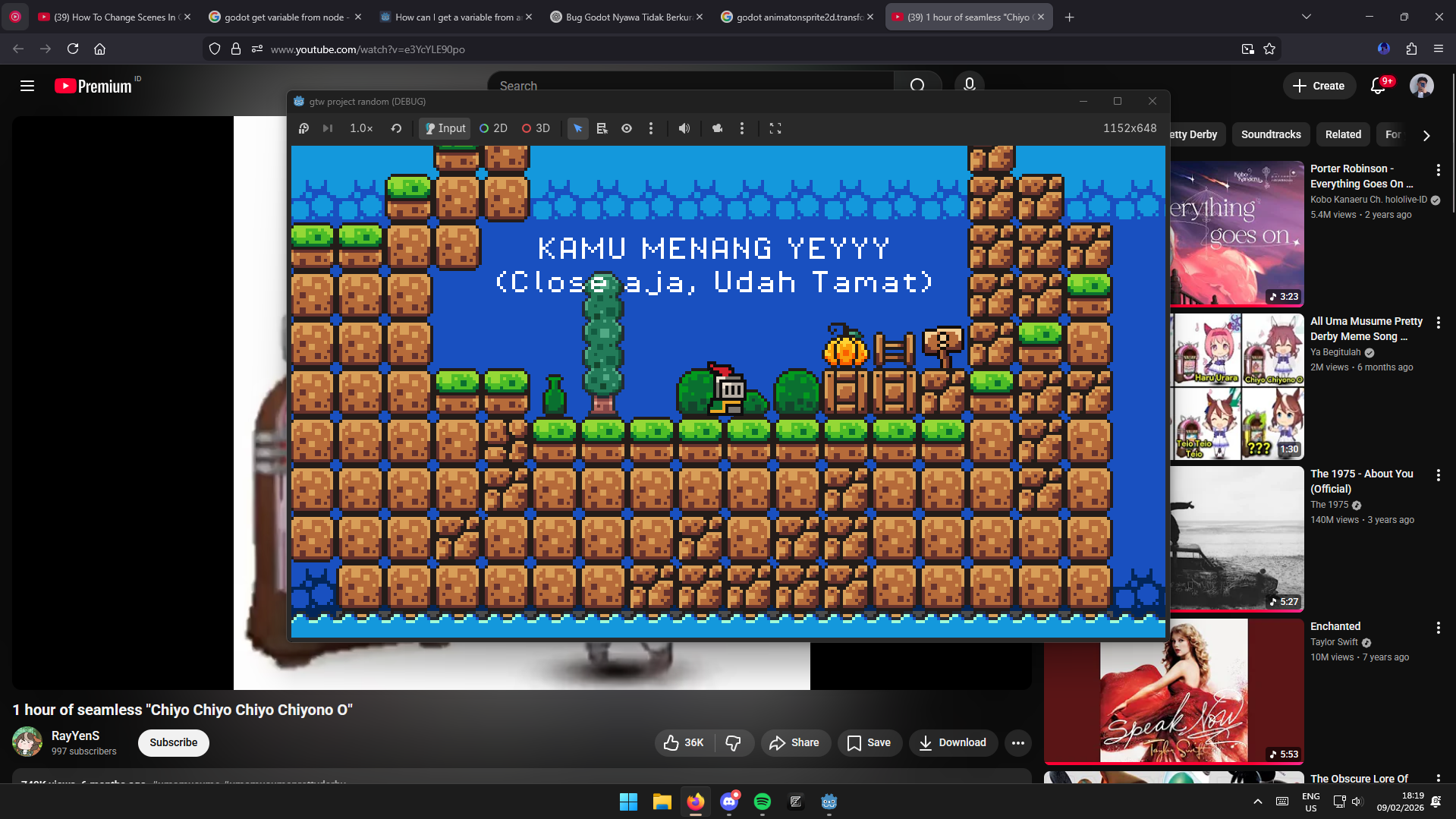
Task: Open 'The 1975 - About You' video
Action: [1362, 481]
